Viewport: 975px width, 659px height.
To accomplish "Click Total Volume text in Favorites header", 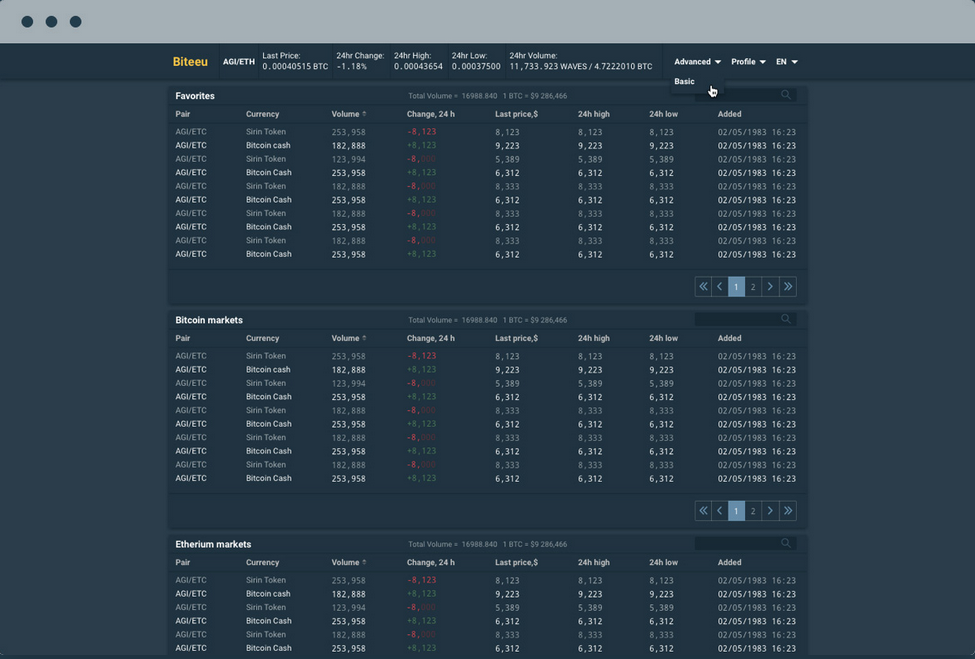I will (x=453, y=96).
